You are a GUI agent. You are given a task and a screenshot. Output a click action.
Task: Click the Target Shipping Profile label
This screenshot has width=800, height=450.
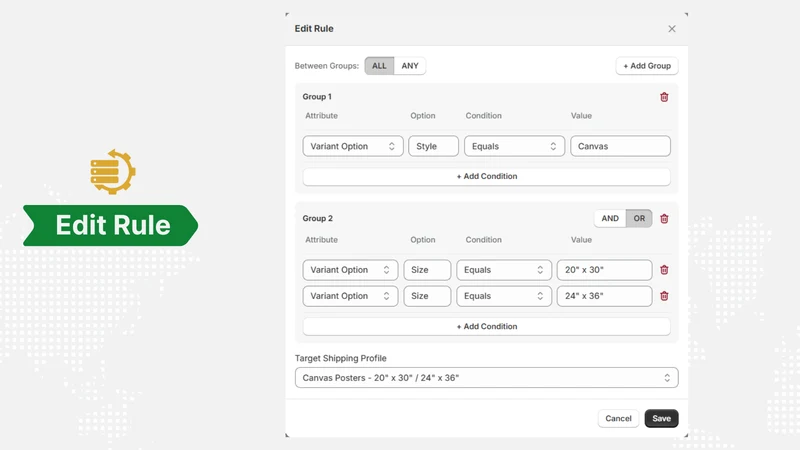[x=340, y=358]
